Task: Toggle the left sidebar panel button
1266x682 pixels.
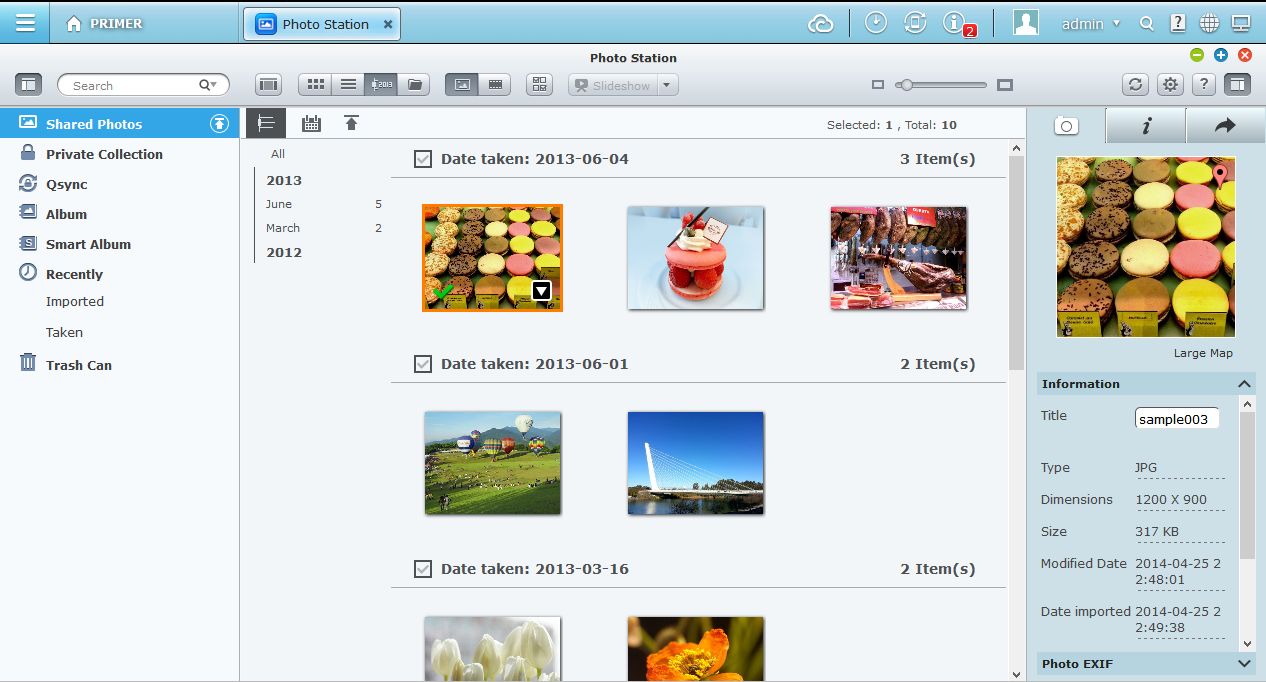Action: click(28, 85)
